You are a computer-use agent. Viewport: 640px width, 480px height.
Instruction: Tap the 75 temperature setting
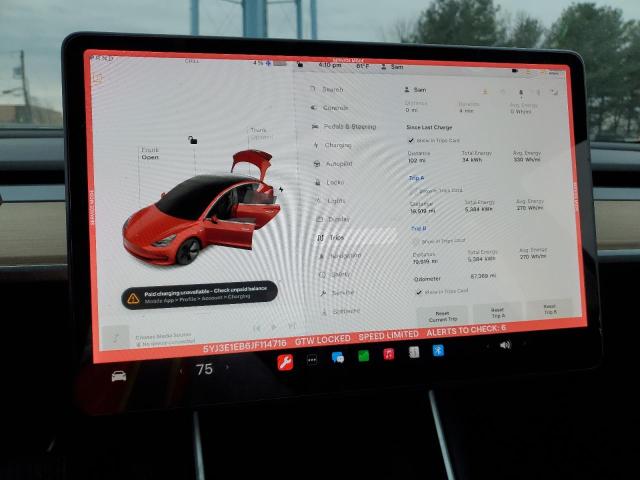pyautogui.click(x=204, y=369)
